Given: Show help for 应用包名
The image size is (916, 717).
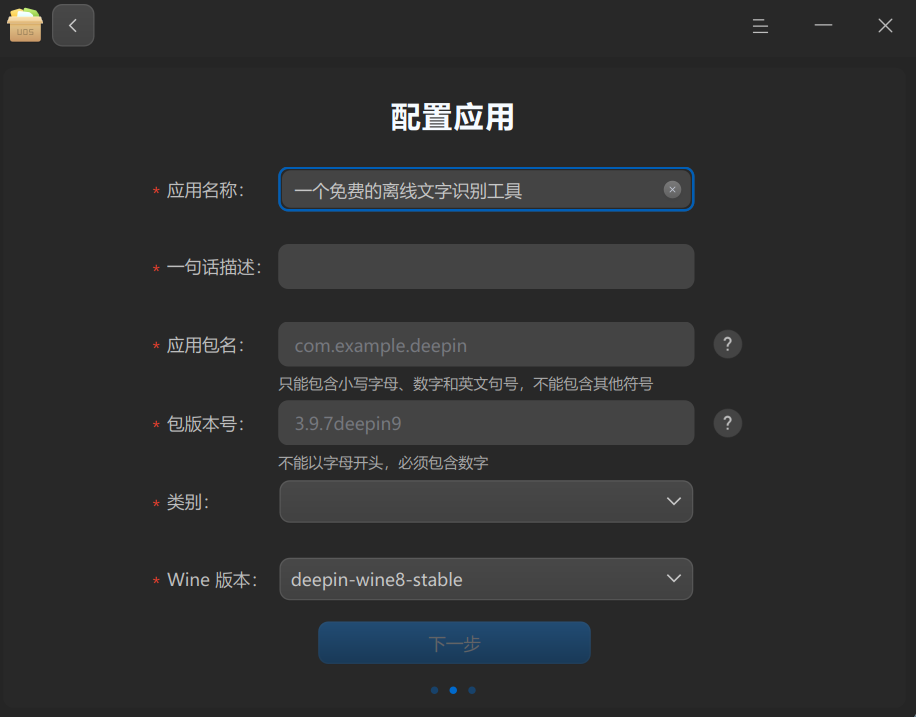Looking at the screenshot, I should 728,344.
